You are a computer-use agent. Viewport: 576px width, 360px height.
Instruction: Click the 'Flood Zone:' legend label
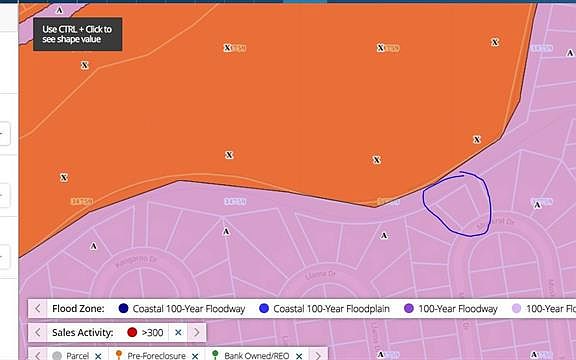tap(78, 309)
